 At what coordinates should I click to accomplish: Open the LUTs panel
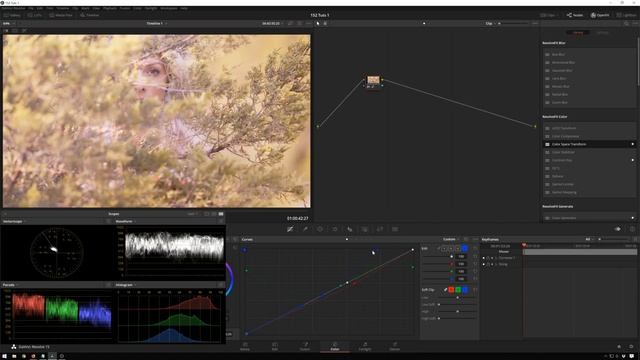[x=35, y=15]
